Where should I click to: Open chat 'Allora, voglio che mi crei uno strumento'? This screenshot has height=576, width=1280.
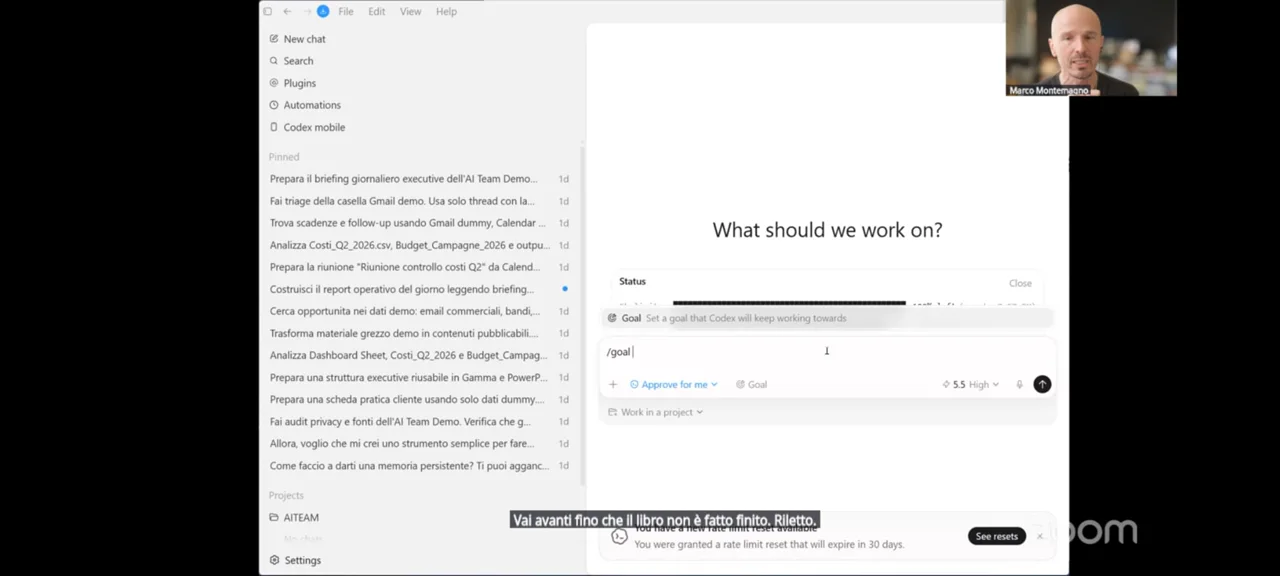click(419, 444)
